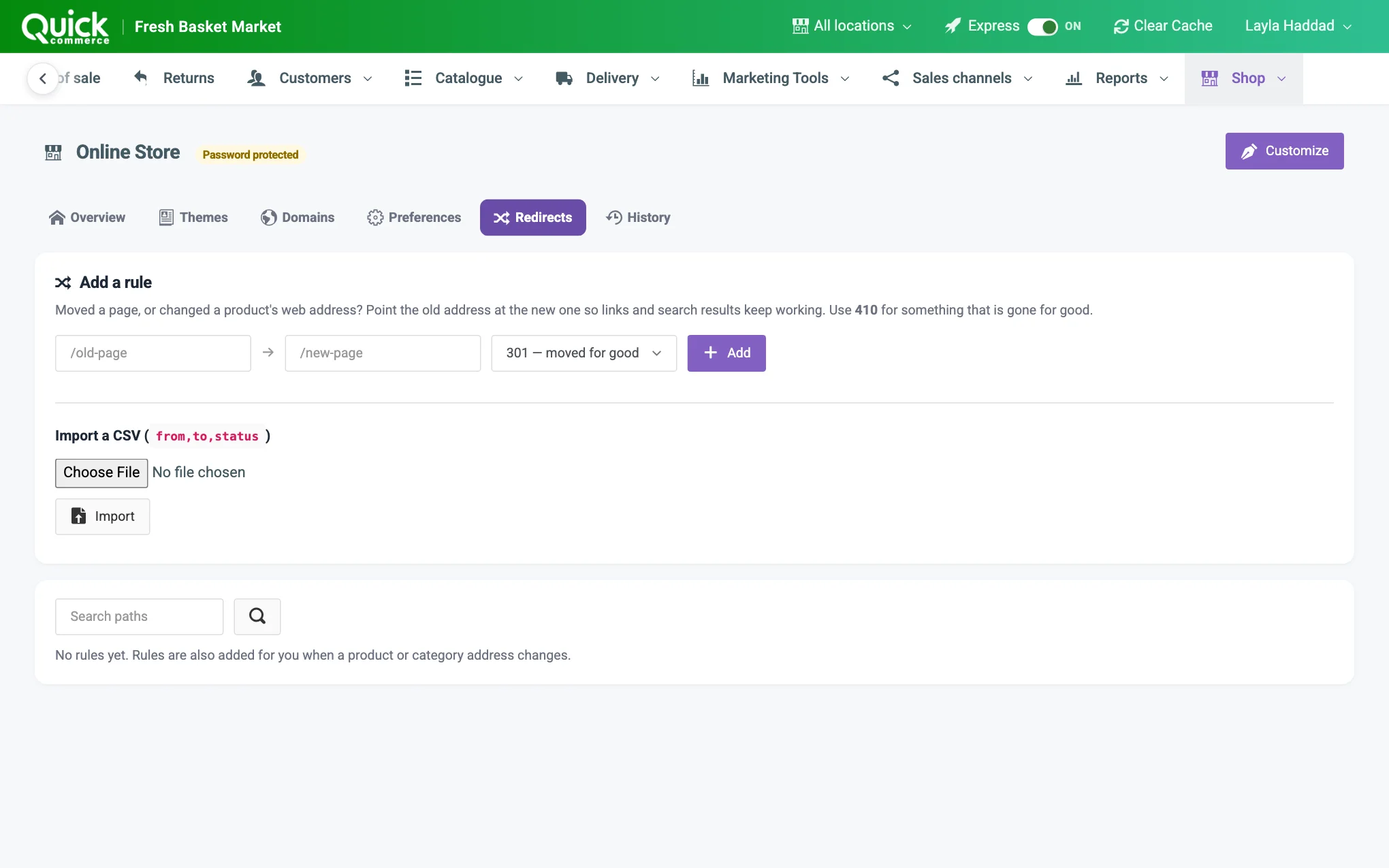
Task: Click the Shop storefront icon in navbar
Action: [x=1210, y=78]
